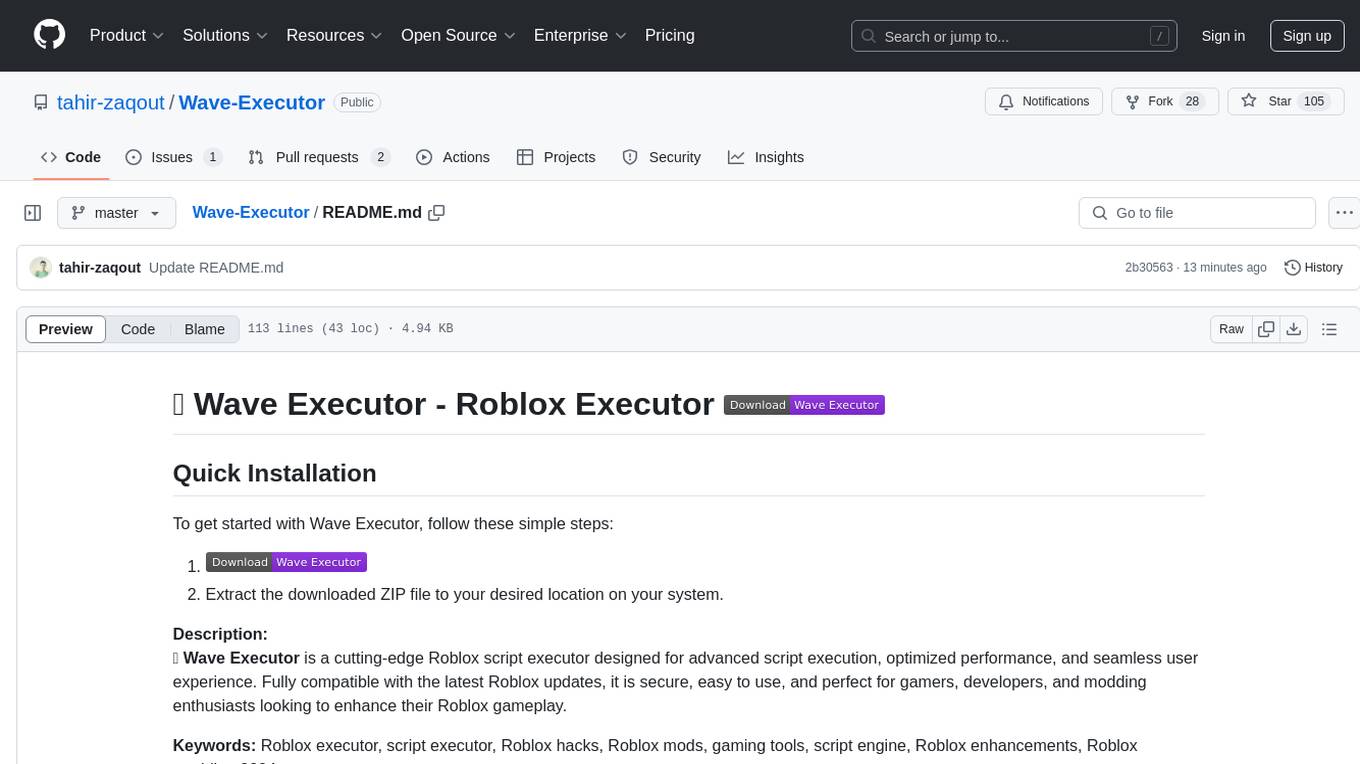Click the Download Wave Executor badge in step 1
This screenshot has height=764, width=1360.
click(x=286, y=562)
